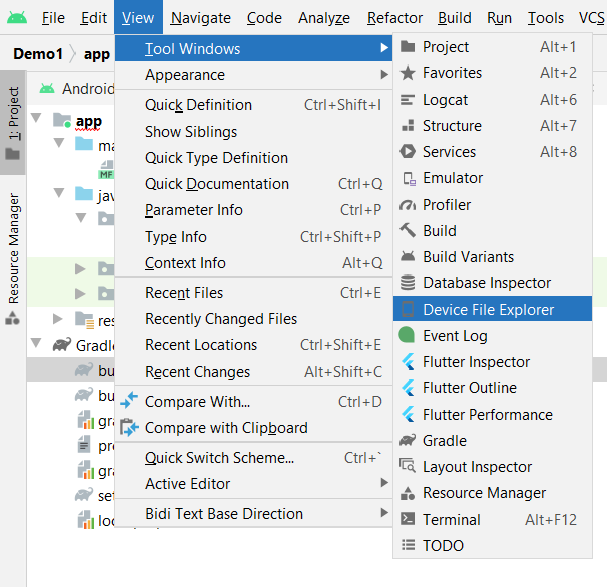Click the Flutter Performance logo icon
Image resolution: width=607 pixels, height=587 pixels.
click(x=408, y=414)
